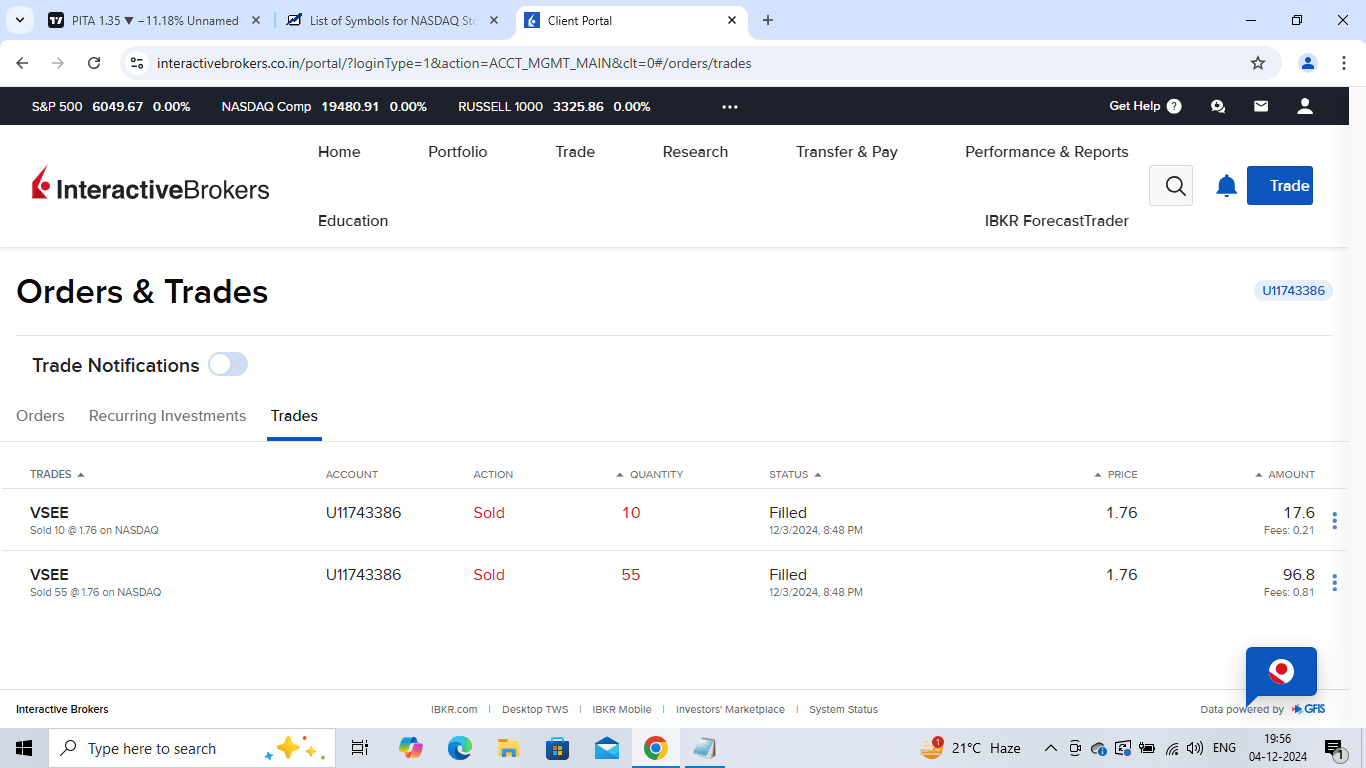This screenshot has width=1366, height=768.
Task: Switch to the Orders tab
Action: 40,416
